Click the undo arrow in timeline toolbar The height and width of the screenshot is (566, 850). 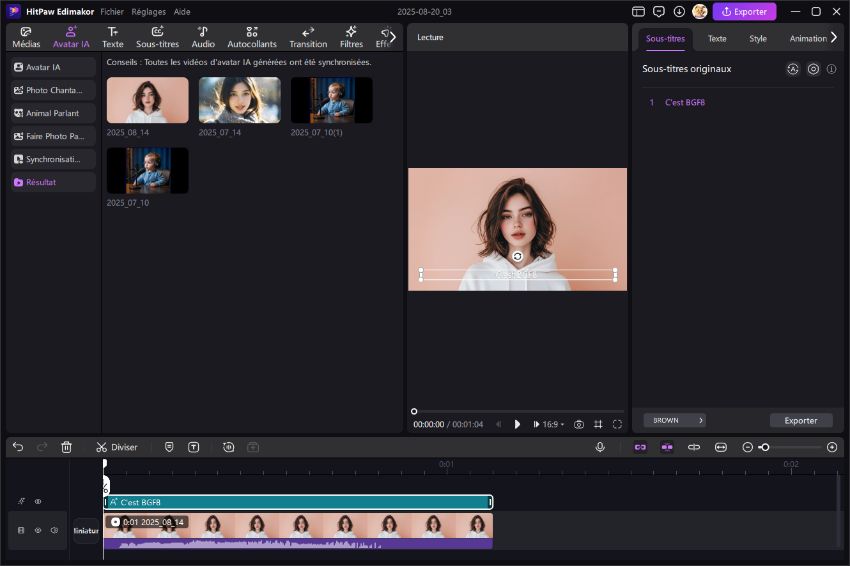click(18, 447)
